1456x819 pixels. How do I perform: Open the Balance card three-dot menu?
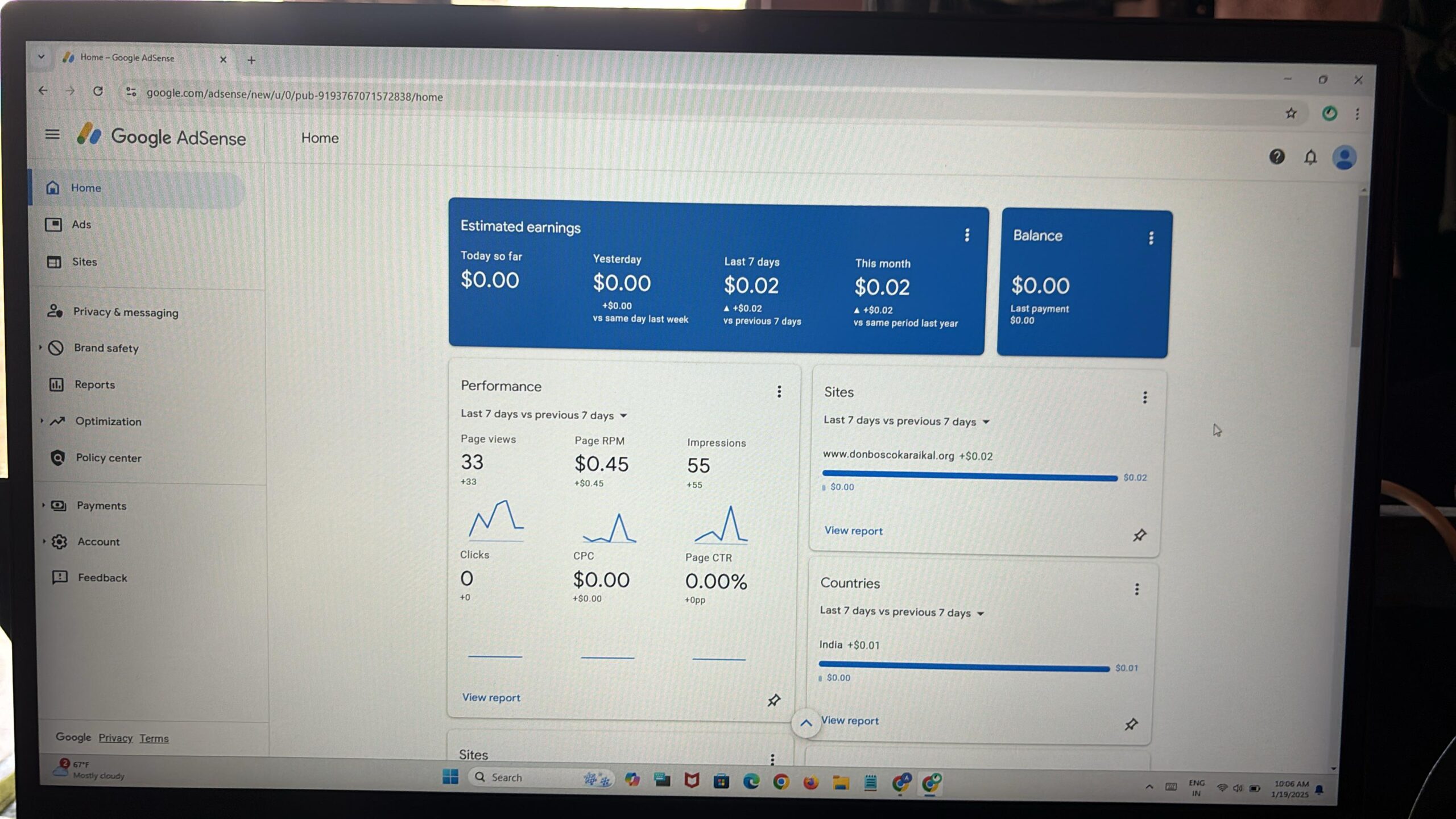point(1151,238)
